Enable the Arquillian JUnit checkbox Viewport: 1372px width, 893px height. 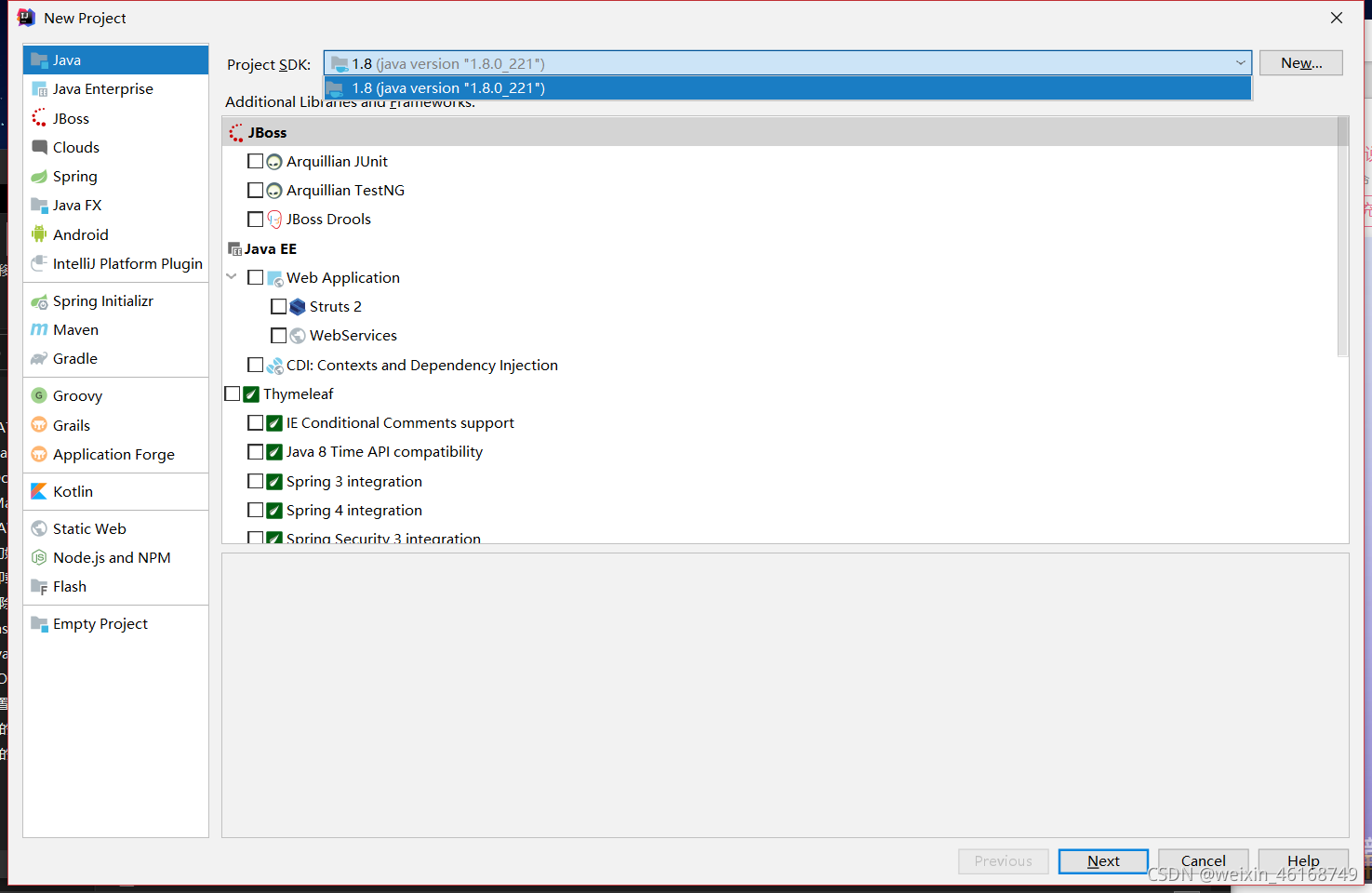point(256,161)
